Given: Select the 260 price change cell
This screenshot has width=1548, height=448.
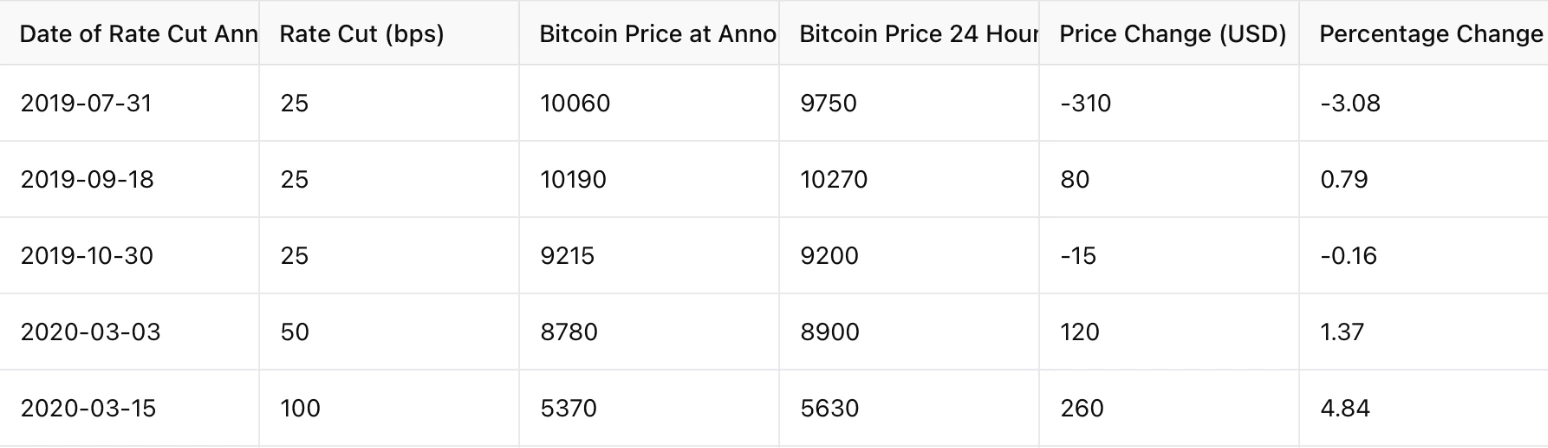Looking at the screenshot, I should click(x=1169, y=408).
